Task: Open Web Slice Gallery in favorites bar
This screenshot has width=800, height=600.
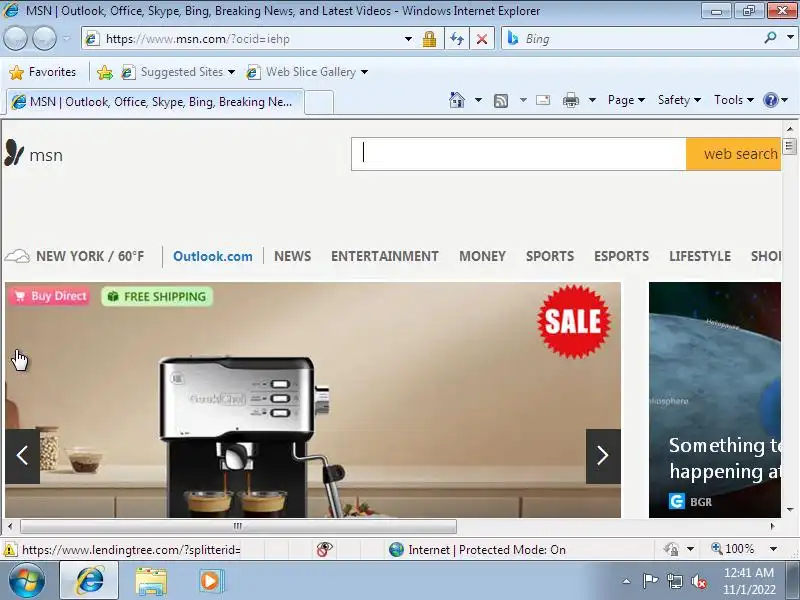Action: point(307,72)
